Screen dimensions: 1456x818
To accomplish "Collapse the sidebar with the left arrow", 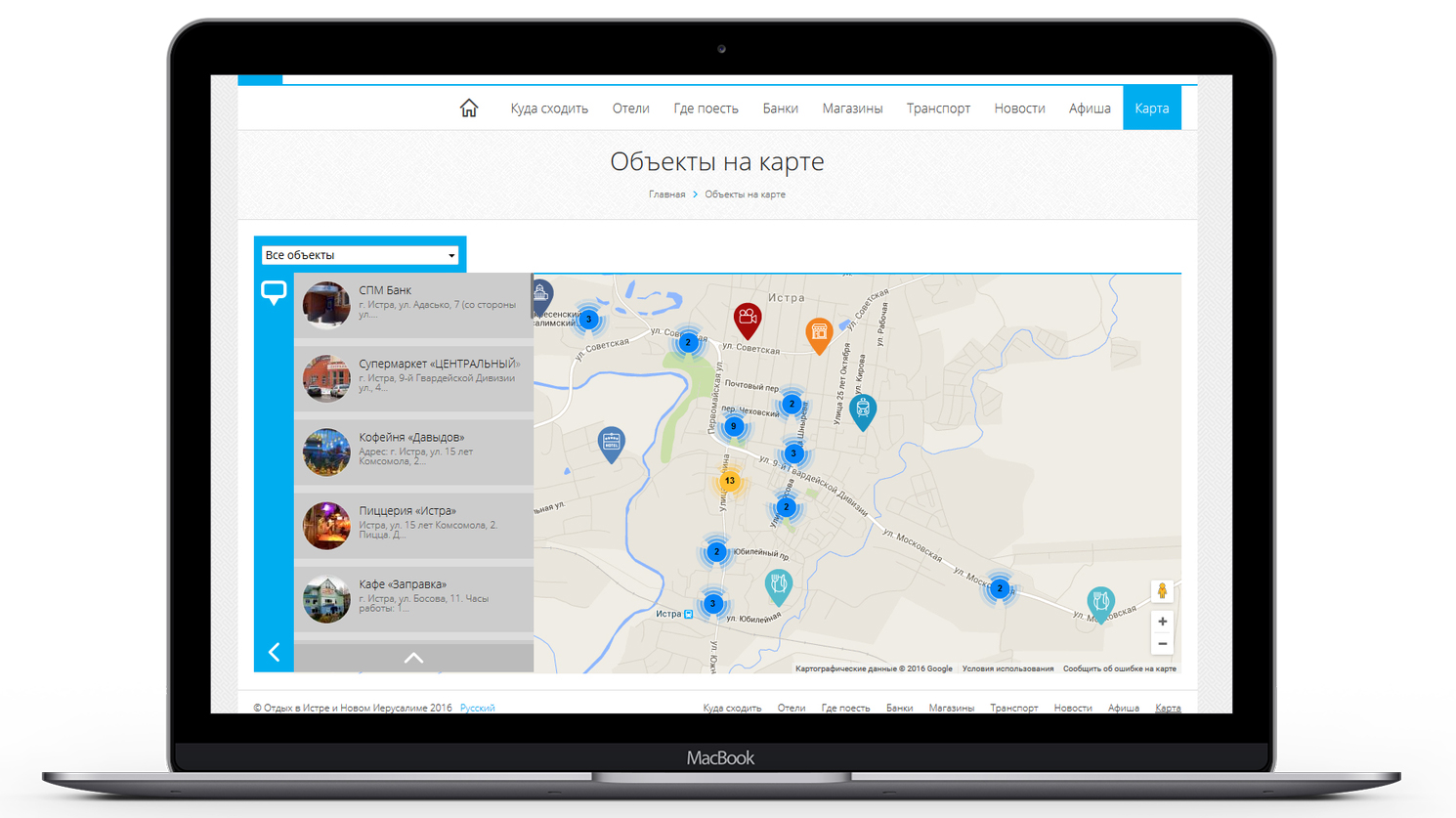I will (275, 652).
